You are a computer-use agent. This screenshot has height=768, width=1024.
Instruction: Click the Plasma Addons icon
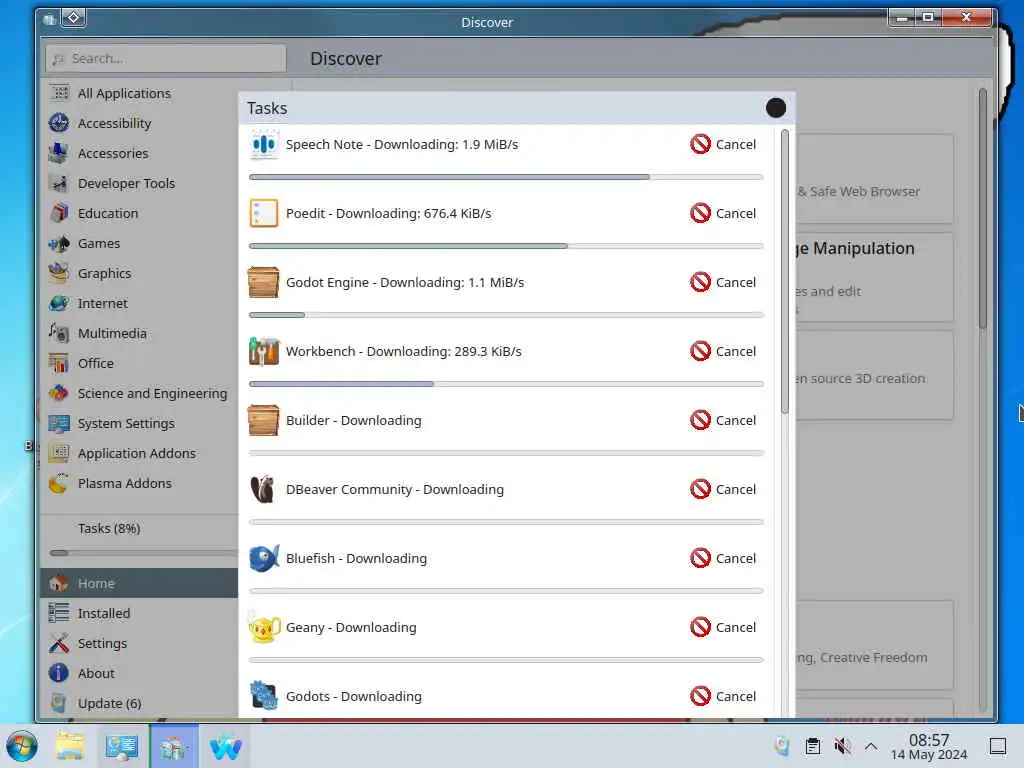tap(59, 483)
